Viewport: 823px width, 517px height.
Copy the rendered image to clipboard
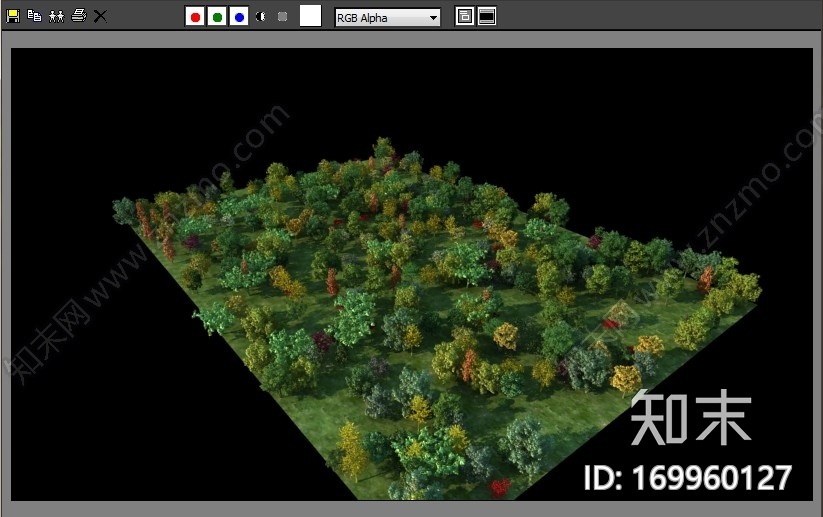pos(35,16)
